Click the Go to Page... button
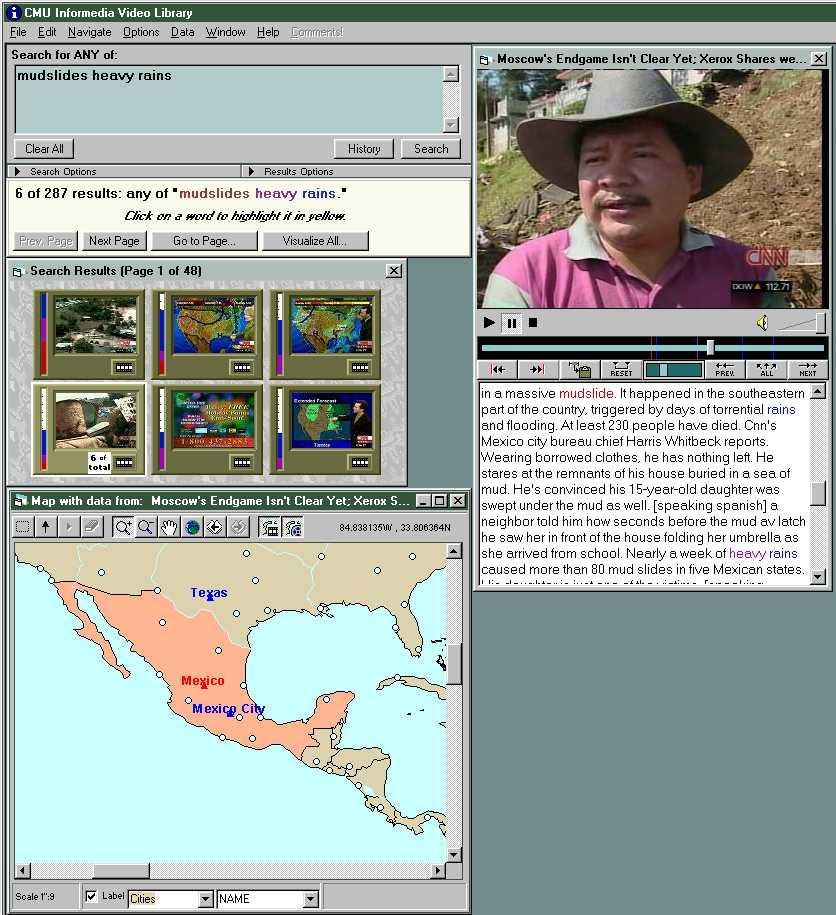This screenshot has width=836, height=915. pos(204,240)
